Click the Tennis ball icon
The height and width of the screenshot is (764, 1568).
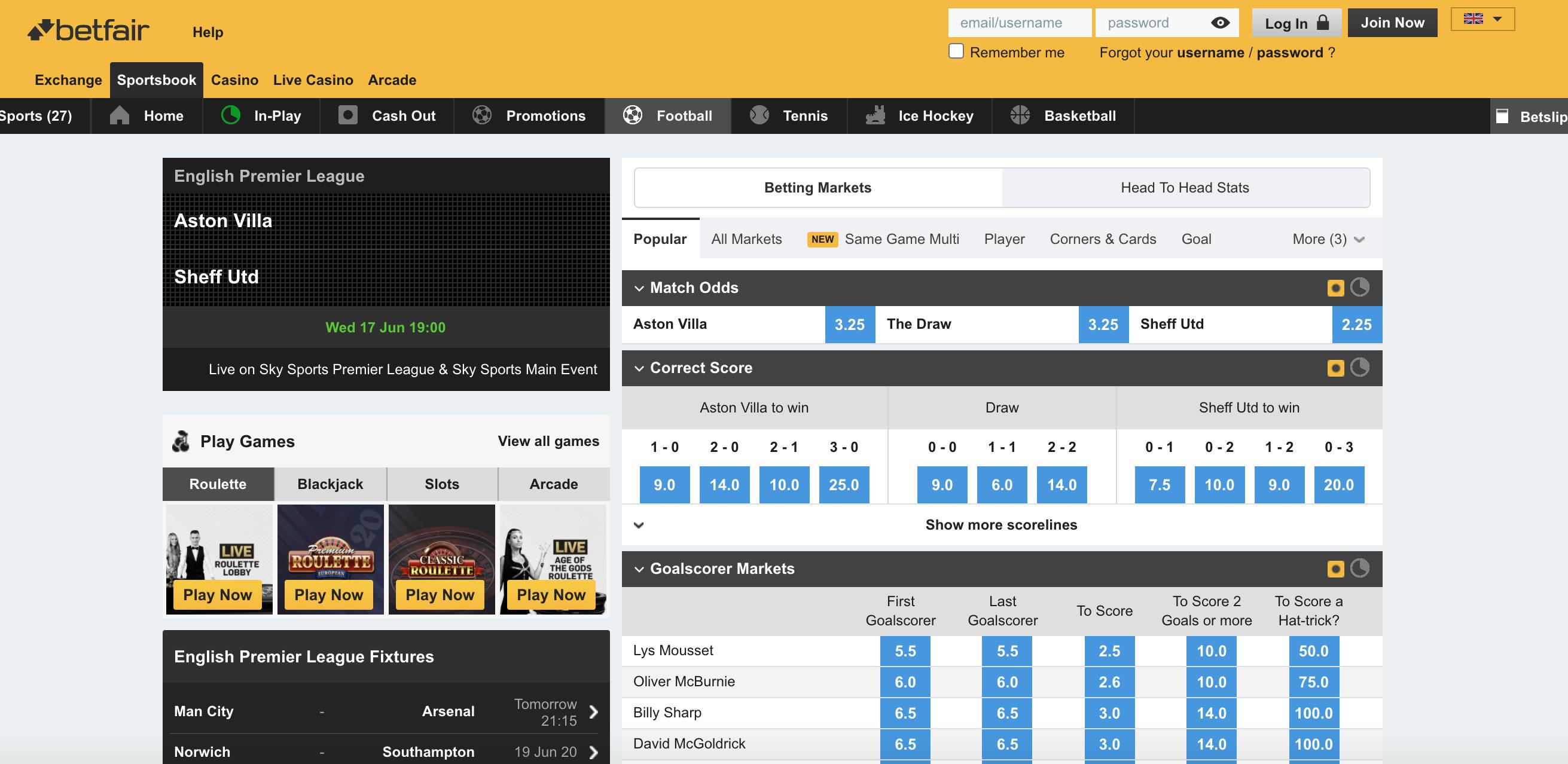[759, 115]
